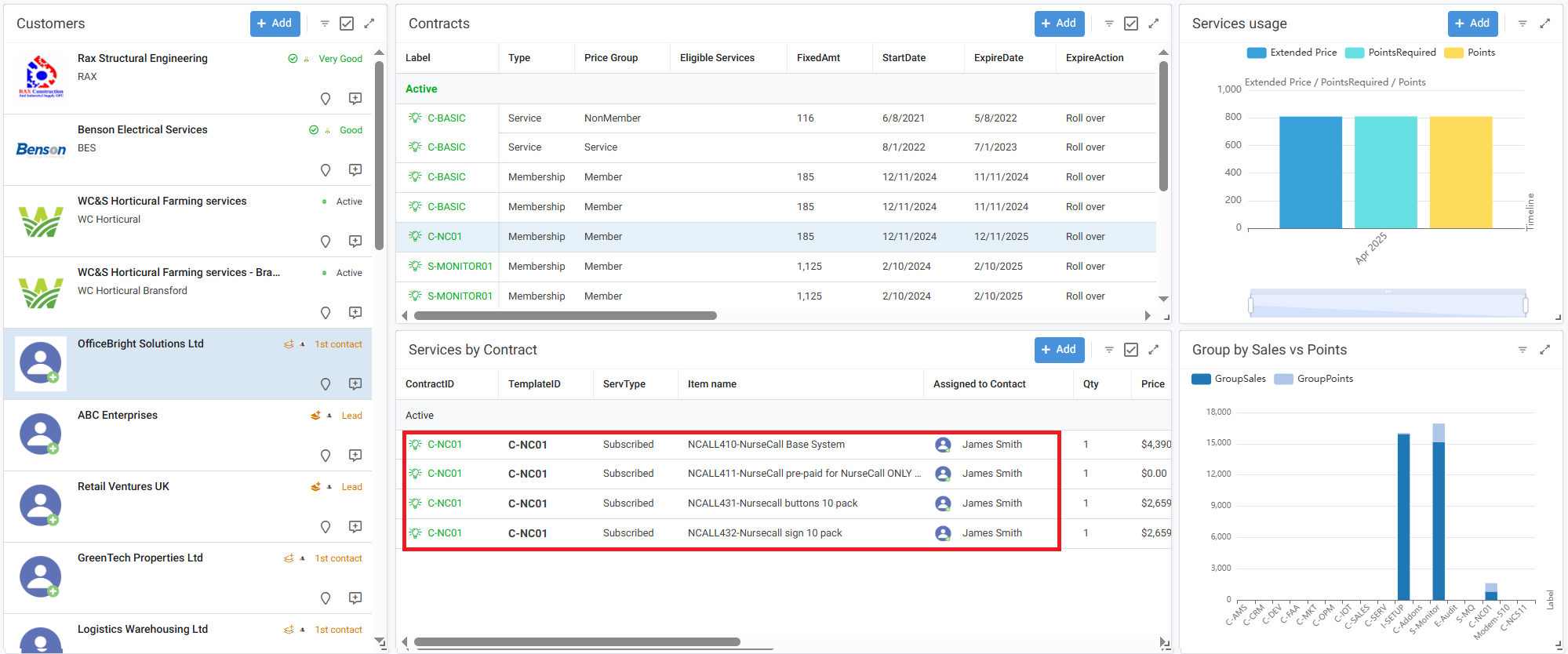
Task: Open location pin for Rax Structural Engineering
Action: pyautogui.click(x=326, y=99)
